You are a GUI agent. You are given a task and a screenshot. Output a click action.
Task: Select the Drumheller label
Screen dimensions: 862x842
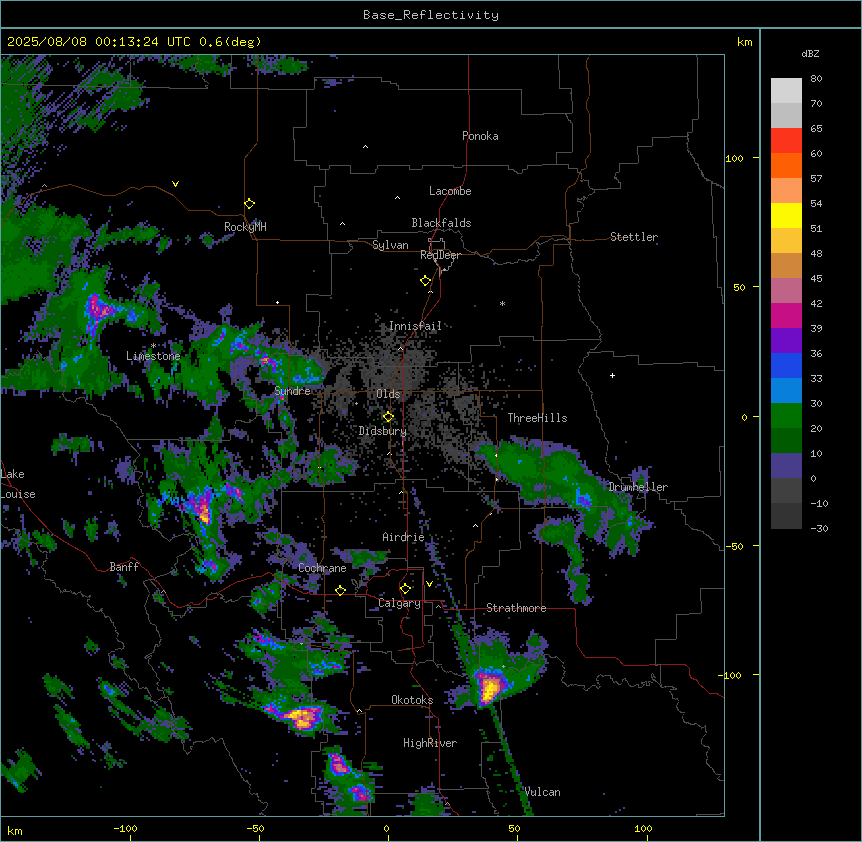point(638,487)
